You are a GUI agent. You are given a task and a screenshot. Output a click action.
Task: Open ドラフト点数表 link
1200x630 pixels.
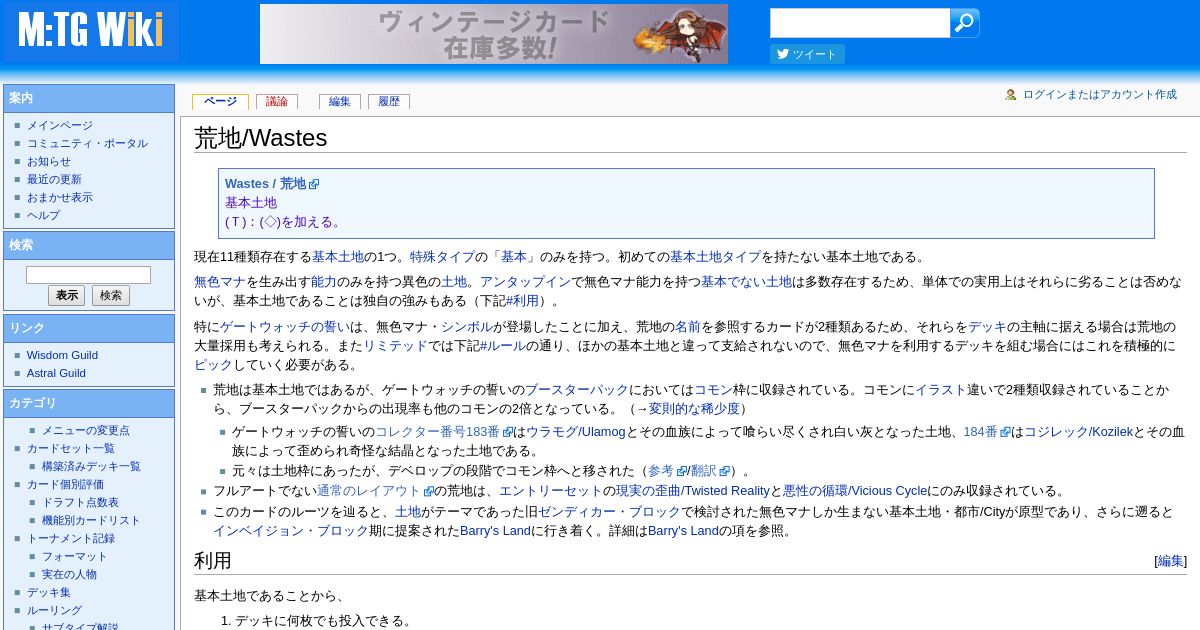80,502
